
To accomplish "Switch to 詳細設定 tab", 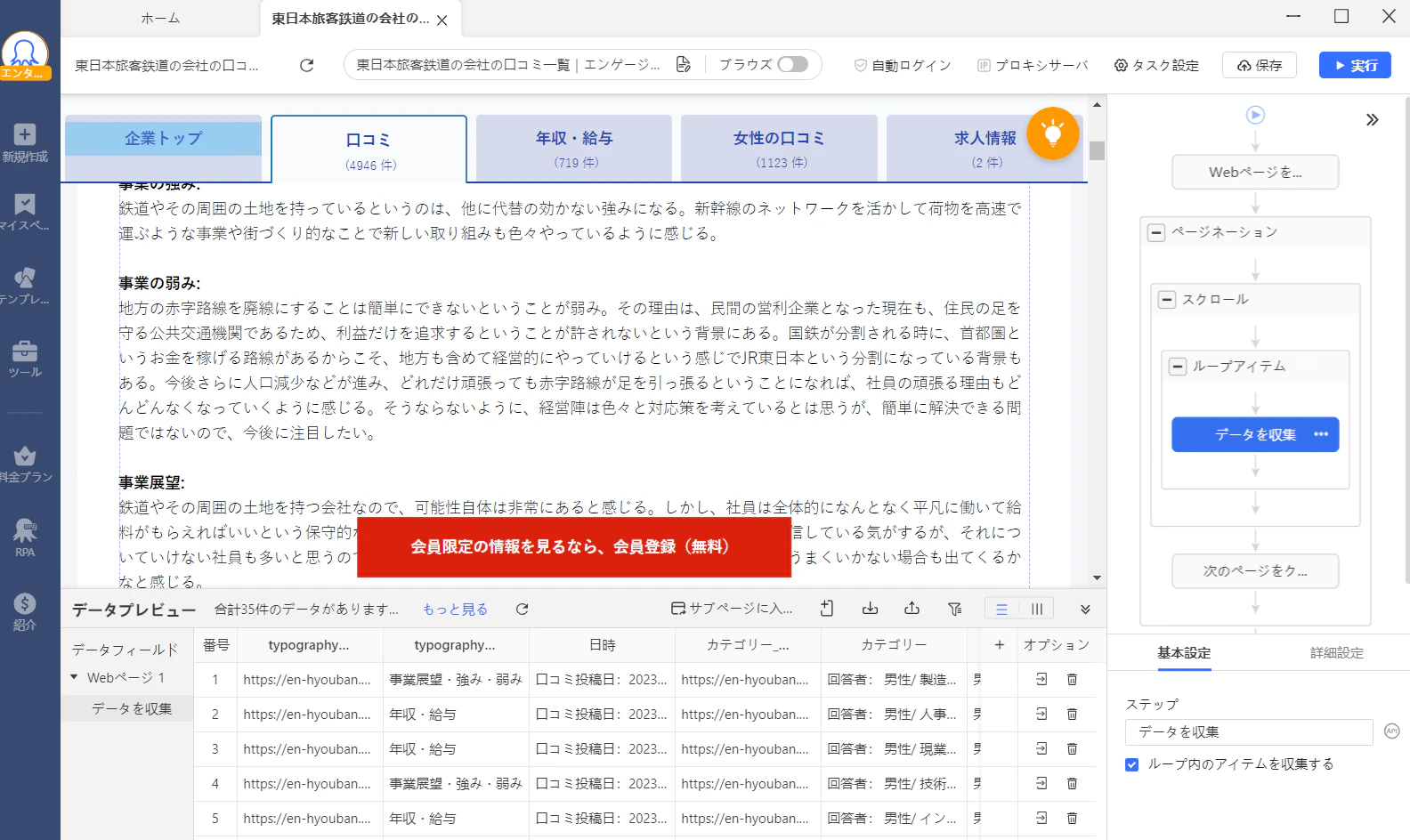I will (x=1337, y=652).
